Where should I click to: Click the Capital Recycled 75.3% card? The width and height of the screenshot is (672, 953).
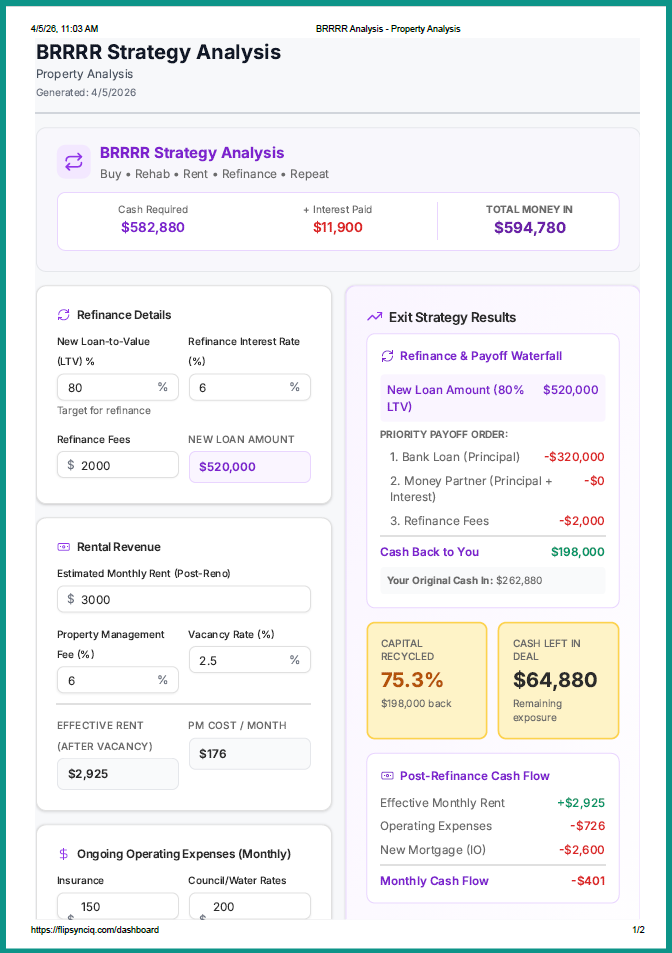427,680
